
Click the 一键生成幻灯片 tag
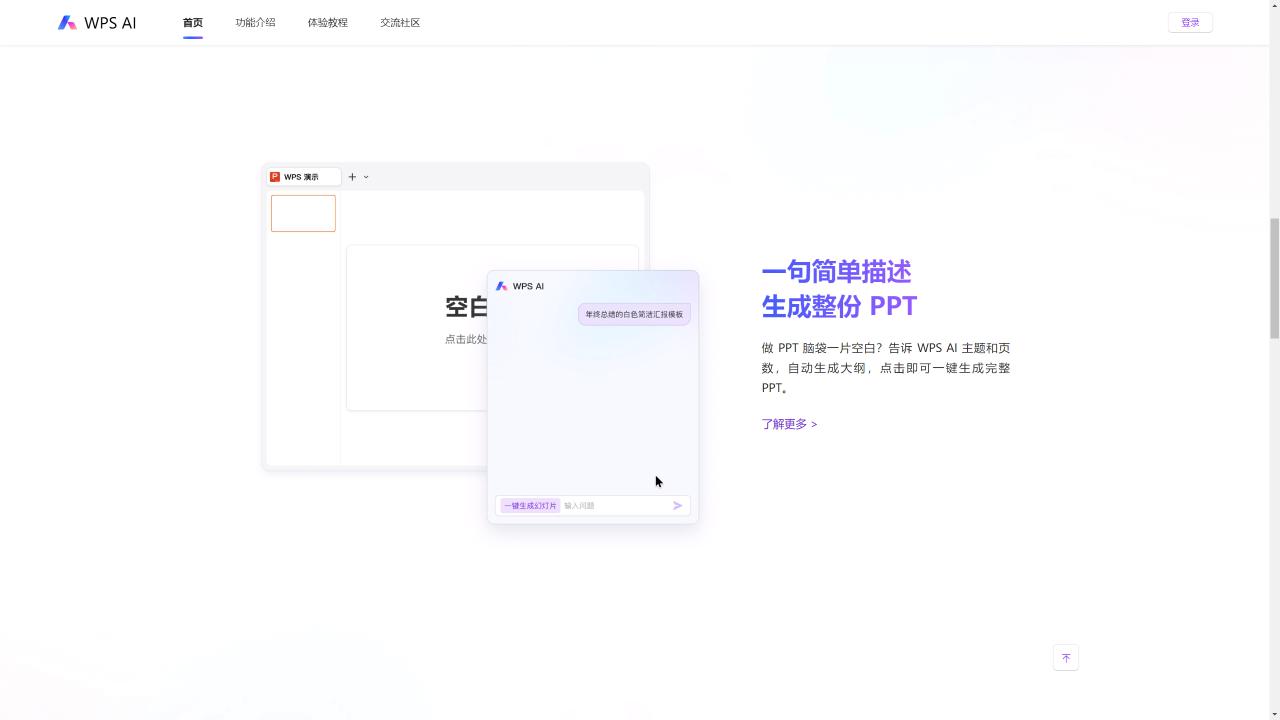pyautogui.click(x=530, y=506)
